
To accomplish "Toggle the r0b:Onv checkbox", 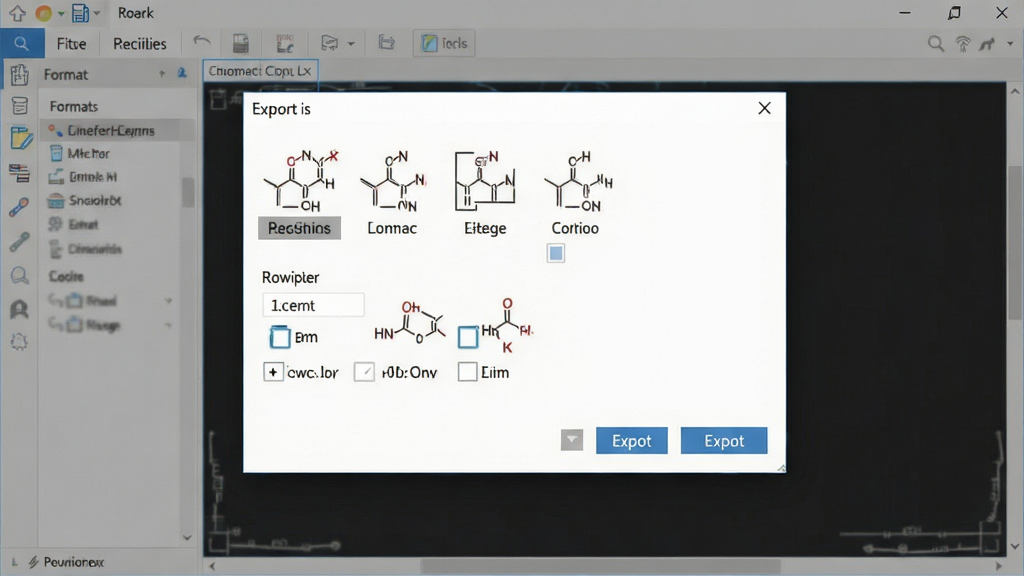I will point(364,372).
